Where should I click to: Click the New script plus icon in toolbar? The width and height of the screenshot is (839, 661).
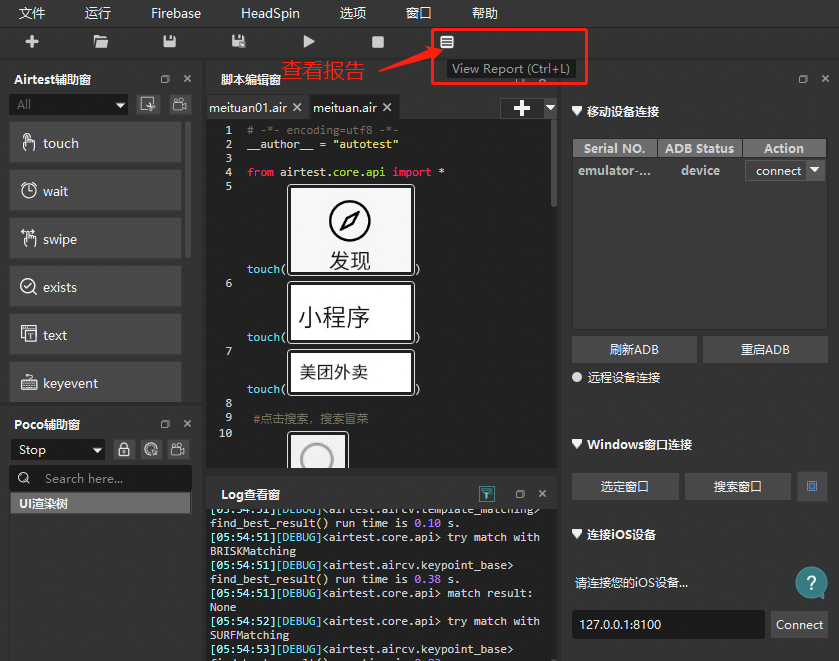point(32,42)
